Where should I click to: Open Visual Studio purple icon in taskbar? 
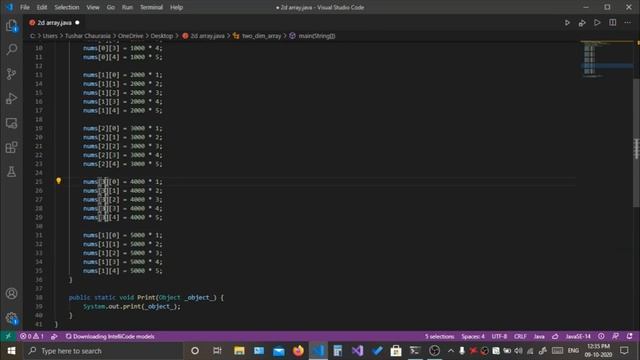coord(358,351)
